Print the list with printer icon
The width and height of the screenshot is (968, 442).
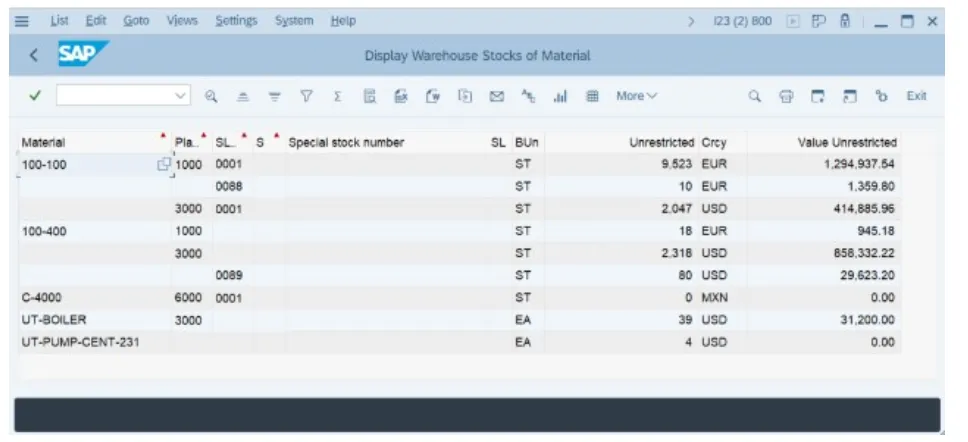786,96
